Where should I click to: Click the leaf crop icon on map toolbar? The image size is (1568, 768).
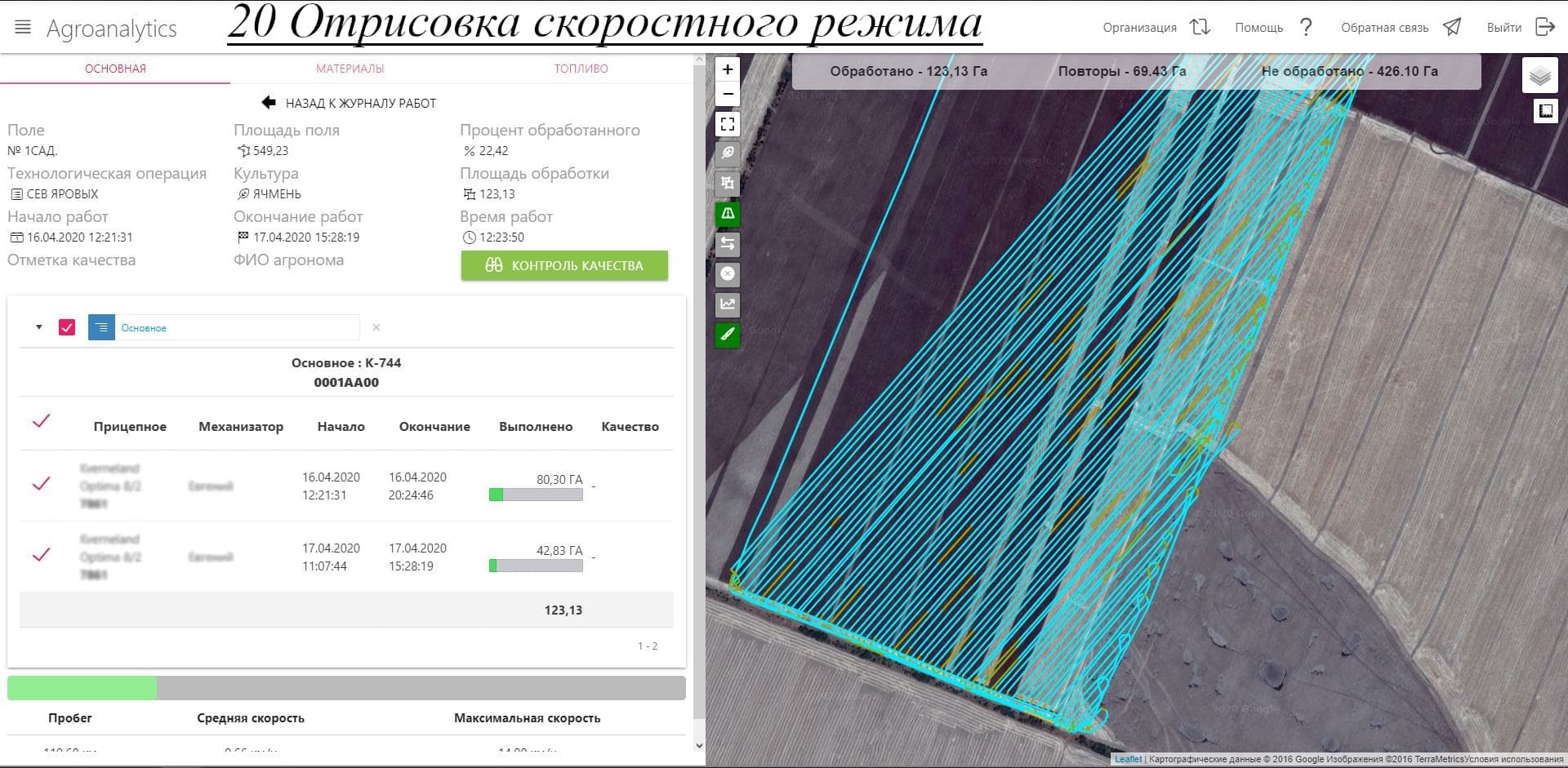coord(727,153)
